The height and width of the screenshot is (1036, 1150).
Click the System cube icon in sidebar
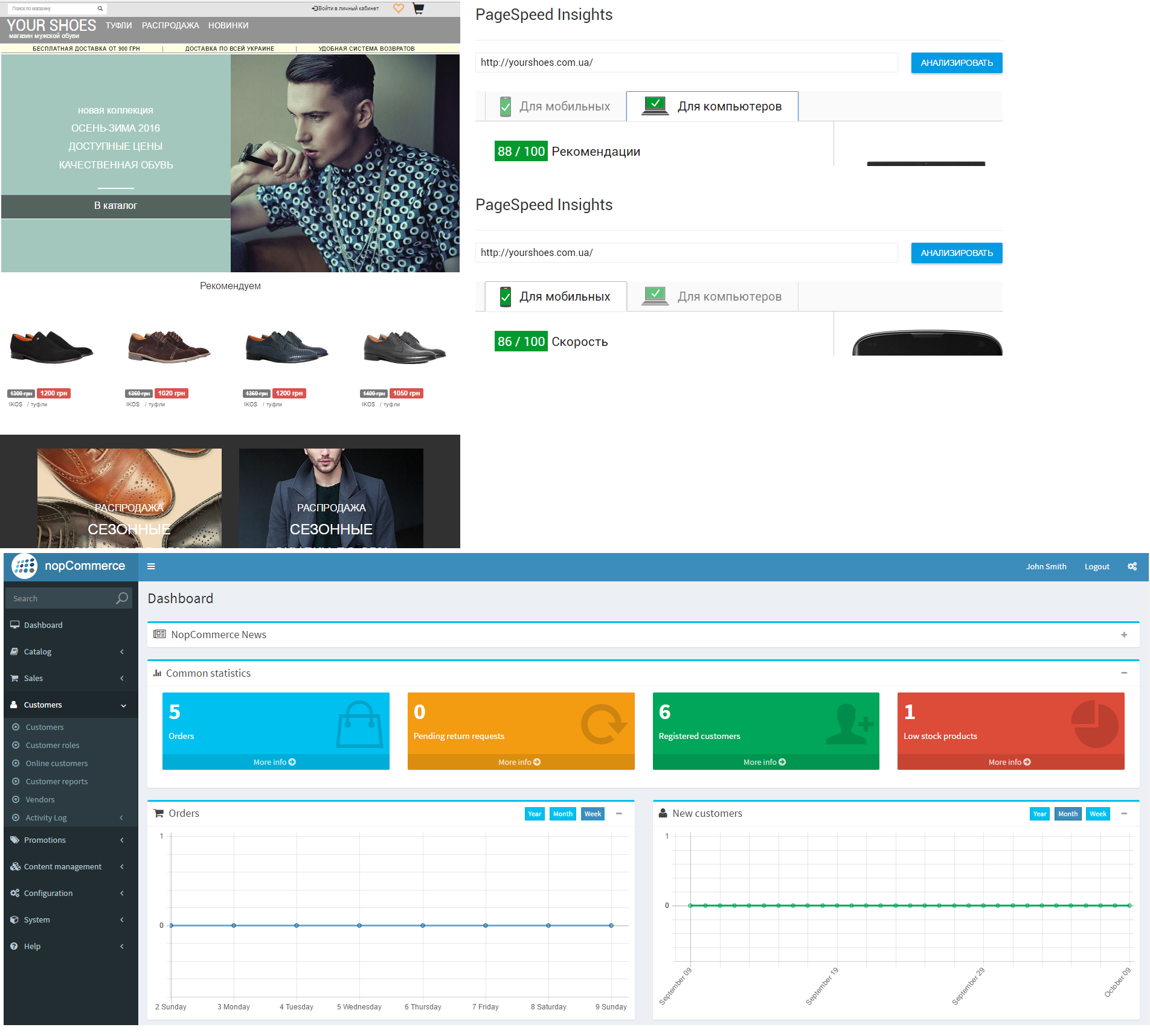(x=14, y=919)
